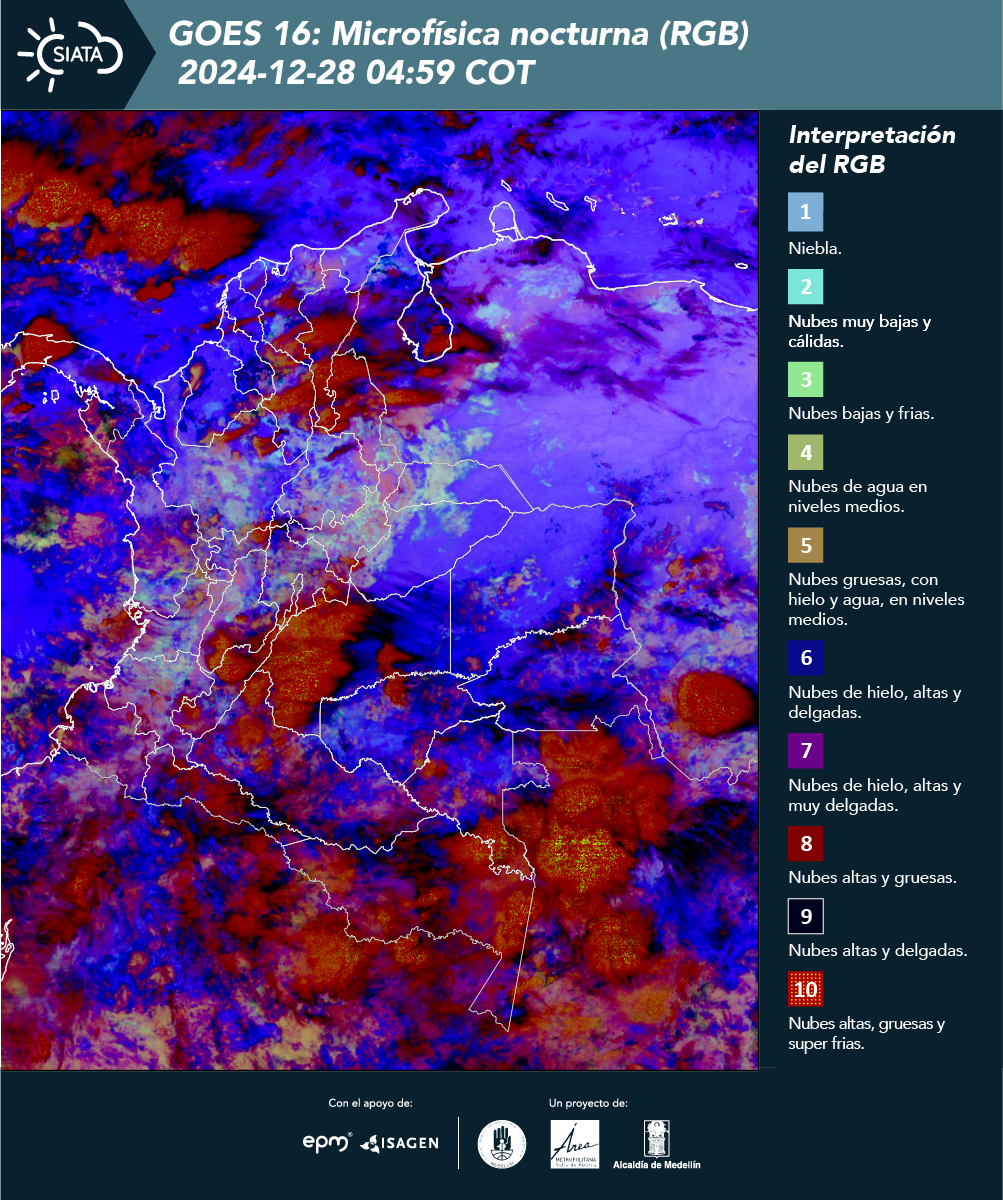Click the title 'GOES 16: Microfísica nocturna (RGB)'
The width and height of the screenshot is (1003, 1200).
(x=458, y=35)
